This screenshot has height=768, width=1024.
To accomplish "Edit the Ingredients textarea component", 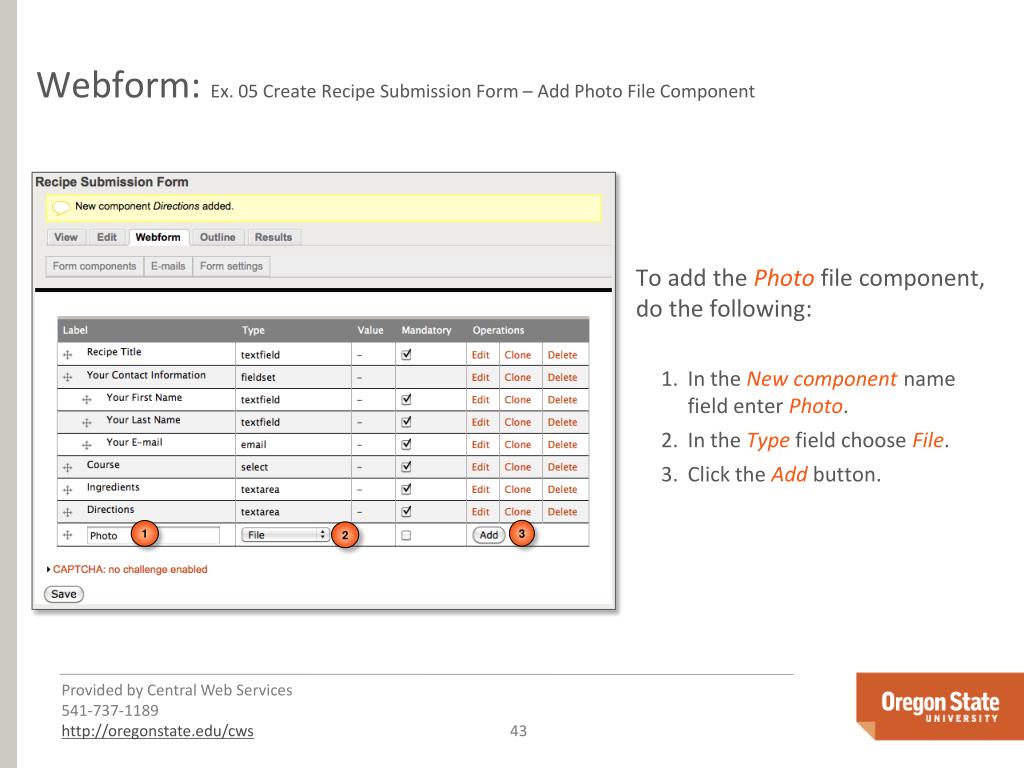I will pyautogui.click(x=481, y=489).
